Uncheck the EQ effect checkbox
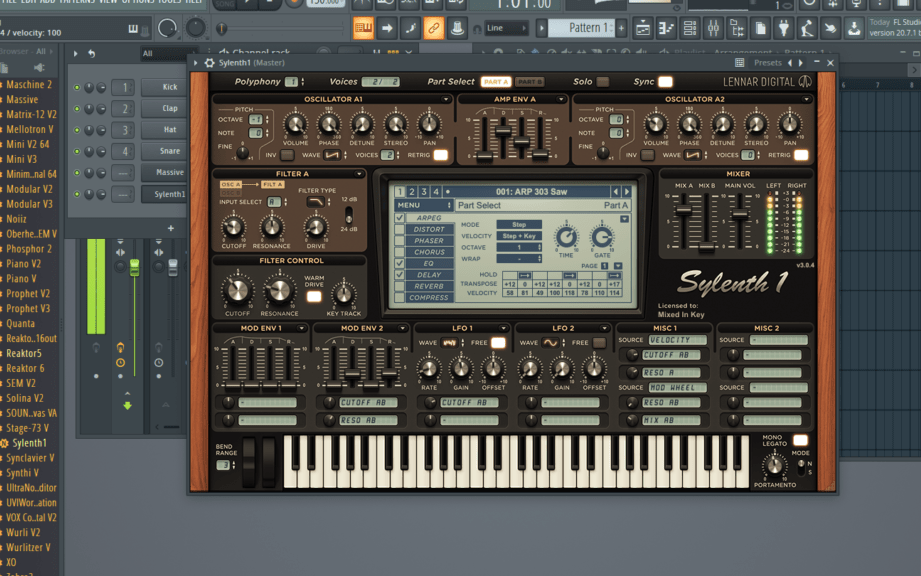The image size is (921, 576). 400,263
